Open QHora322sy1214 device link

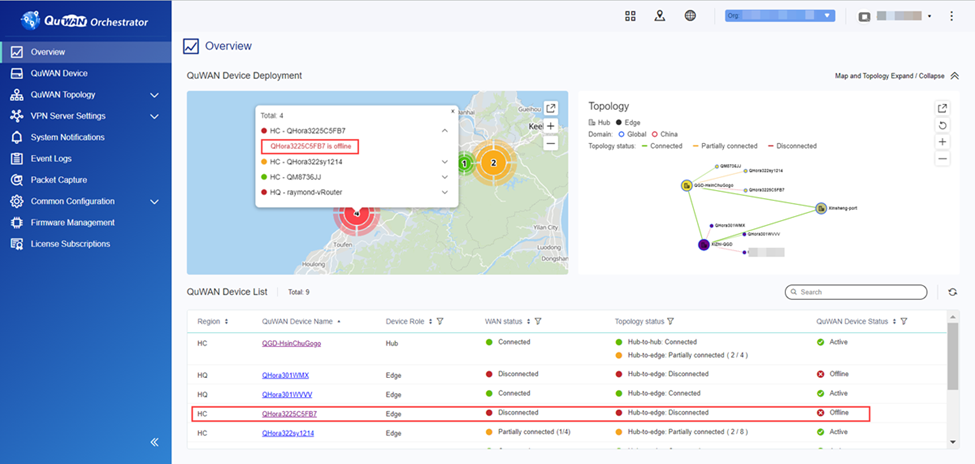click(288, 432)
